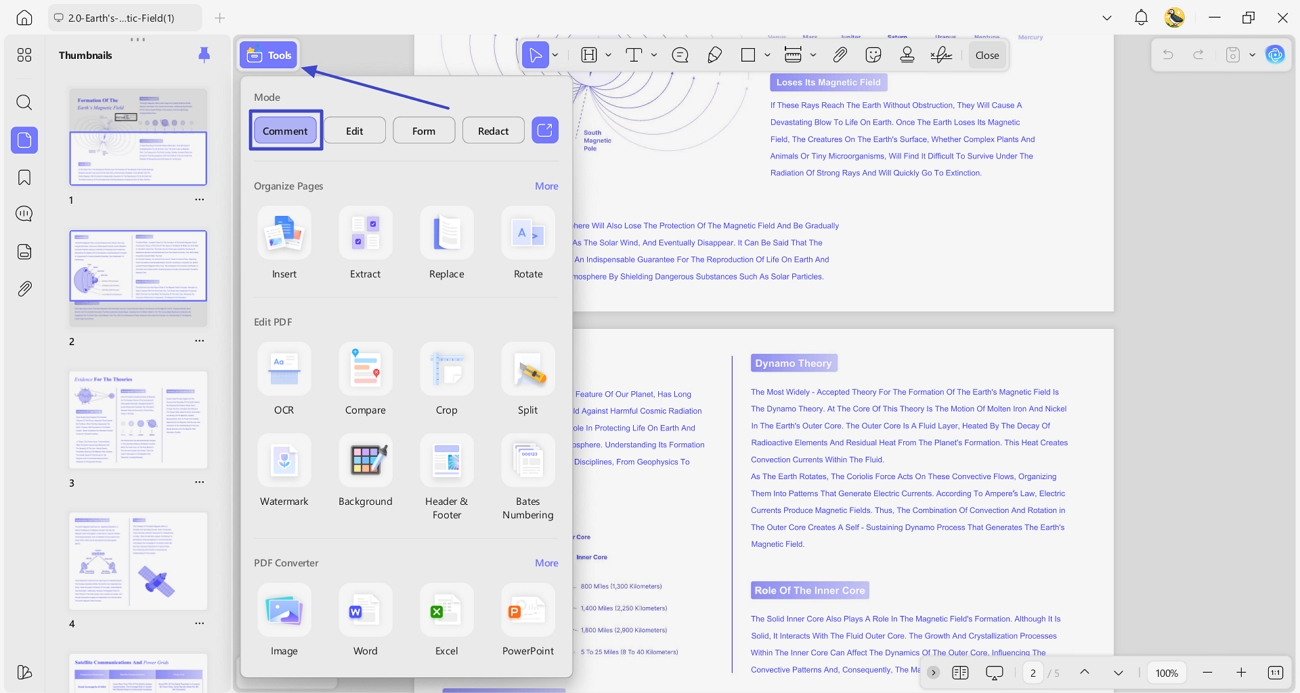Open options menu for thumbnail 4

point(199,624)
